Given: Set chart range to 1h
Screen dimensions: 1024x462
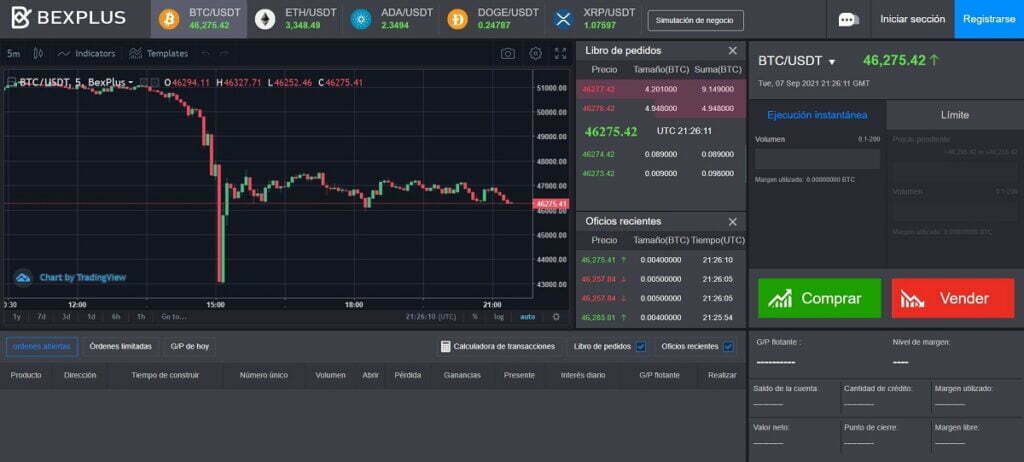Looking at the screenshot, I should (x=141, y=317).
